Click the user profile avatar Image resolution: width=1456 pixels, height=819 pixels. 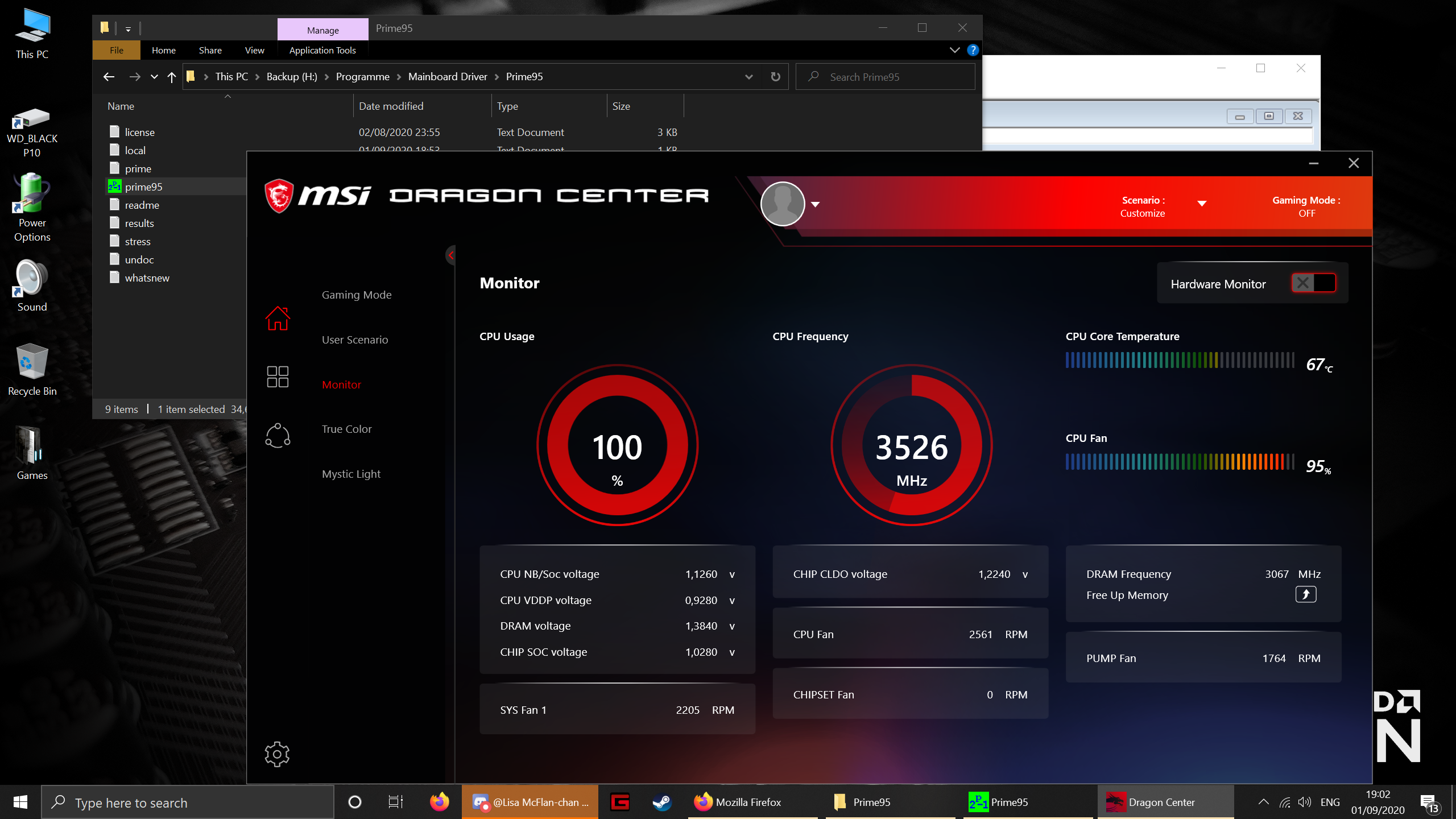783,204
